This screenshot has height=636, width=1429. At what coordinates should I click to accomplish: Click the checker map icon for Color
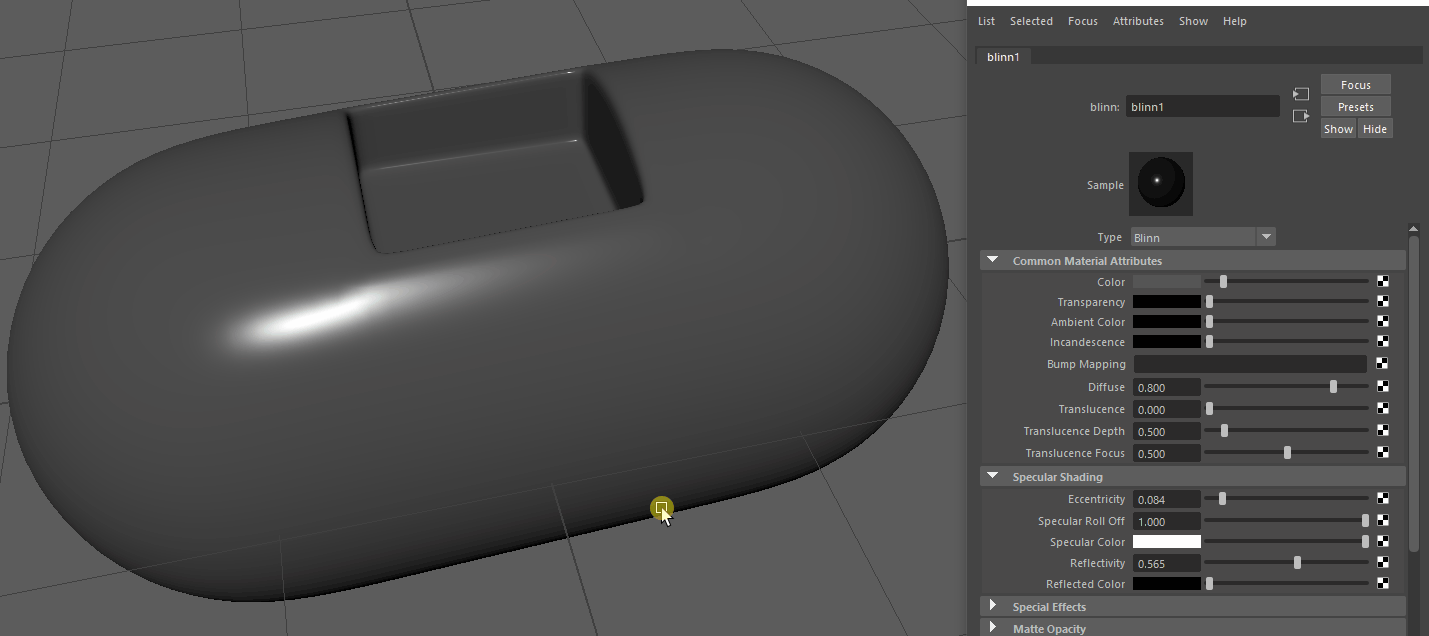click(1383, 282)
